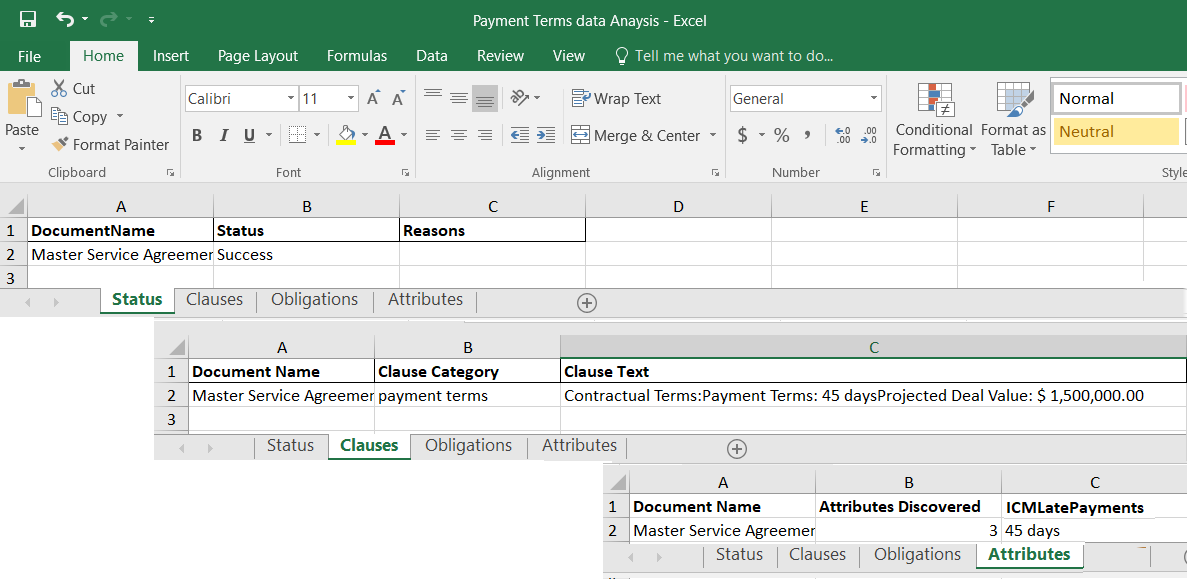
Task: Click the Cut scissors icon
Action: pos(59,88)
